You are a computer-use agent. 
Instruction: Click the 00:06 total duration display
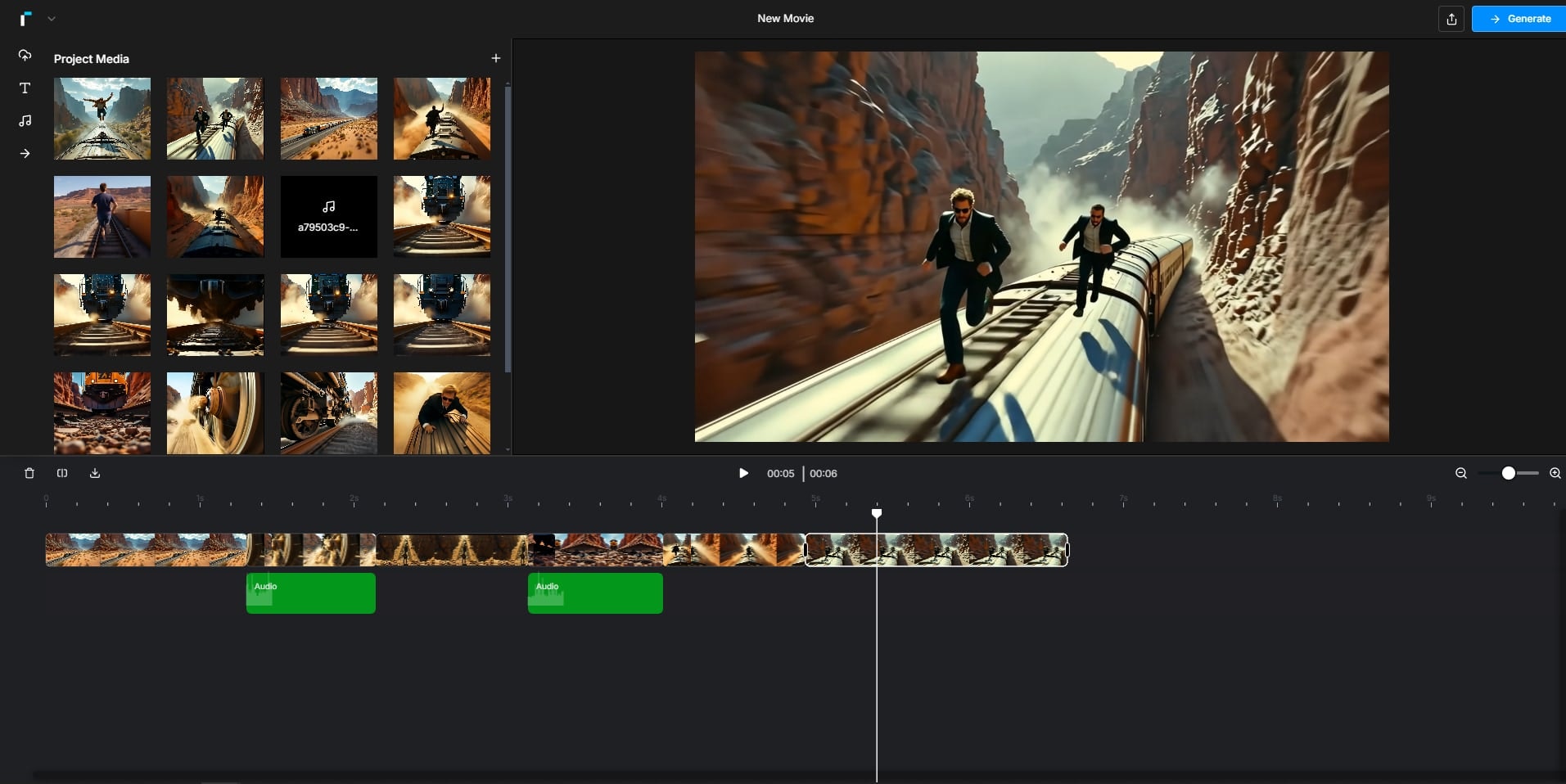click(x=824, y=474)
